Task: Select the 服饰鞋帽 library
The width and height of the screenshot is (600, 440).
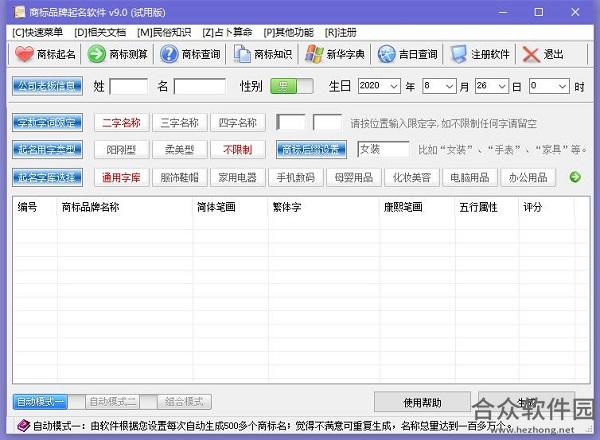Action: [179, 178]
